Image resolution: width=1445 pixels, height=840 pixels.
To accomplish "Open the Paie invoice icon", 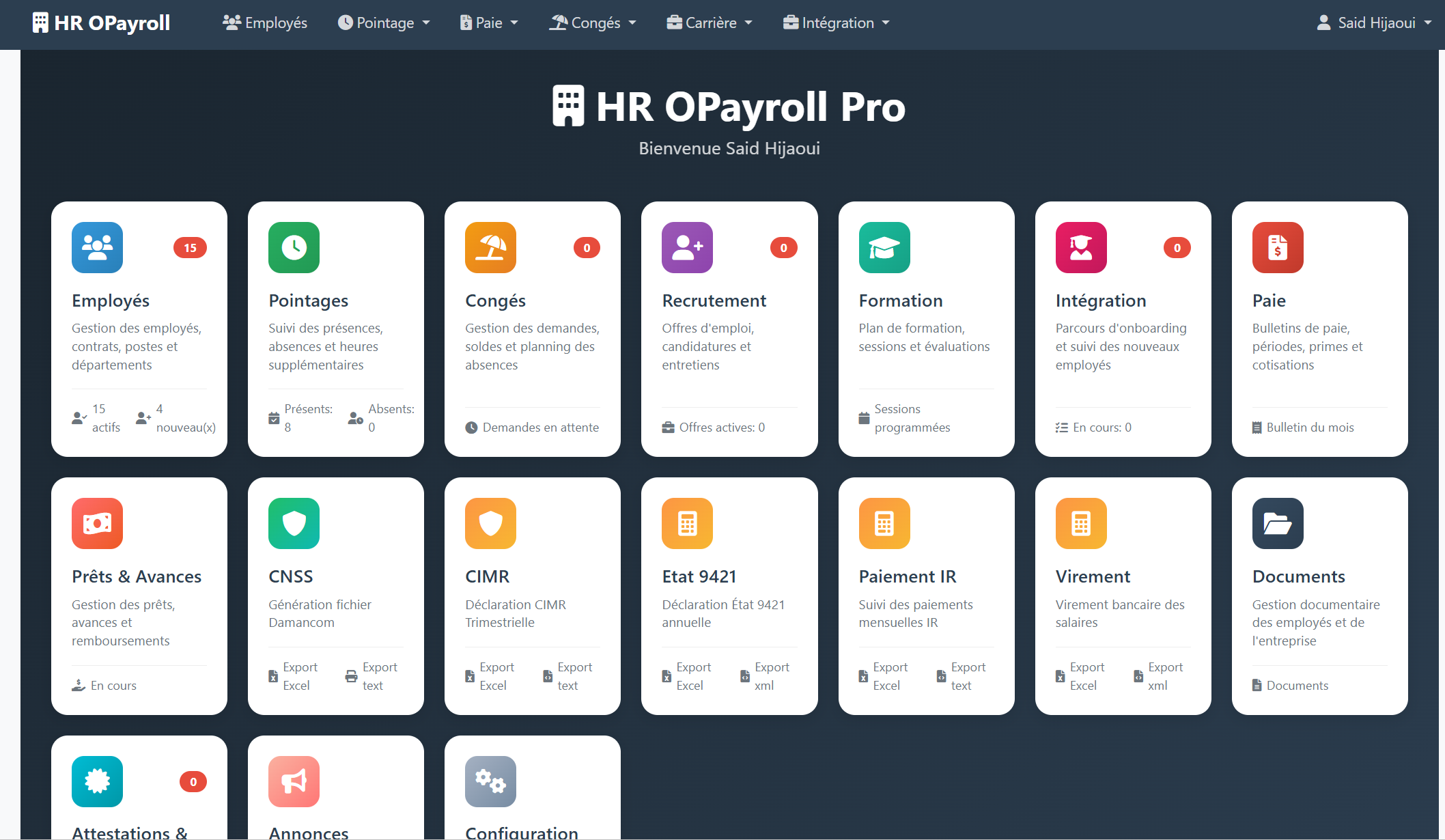I will 1278,247.
